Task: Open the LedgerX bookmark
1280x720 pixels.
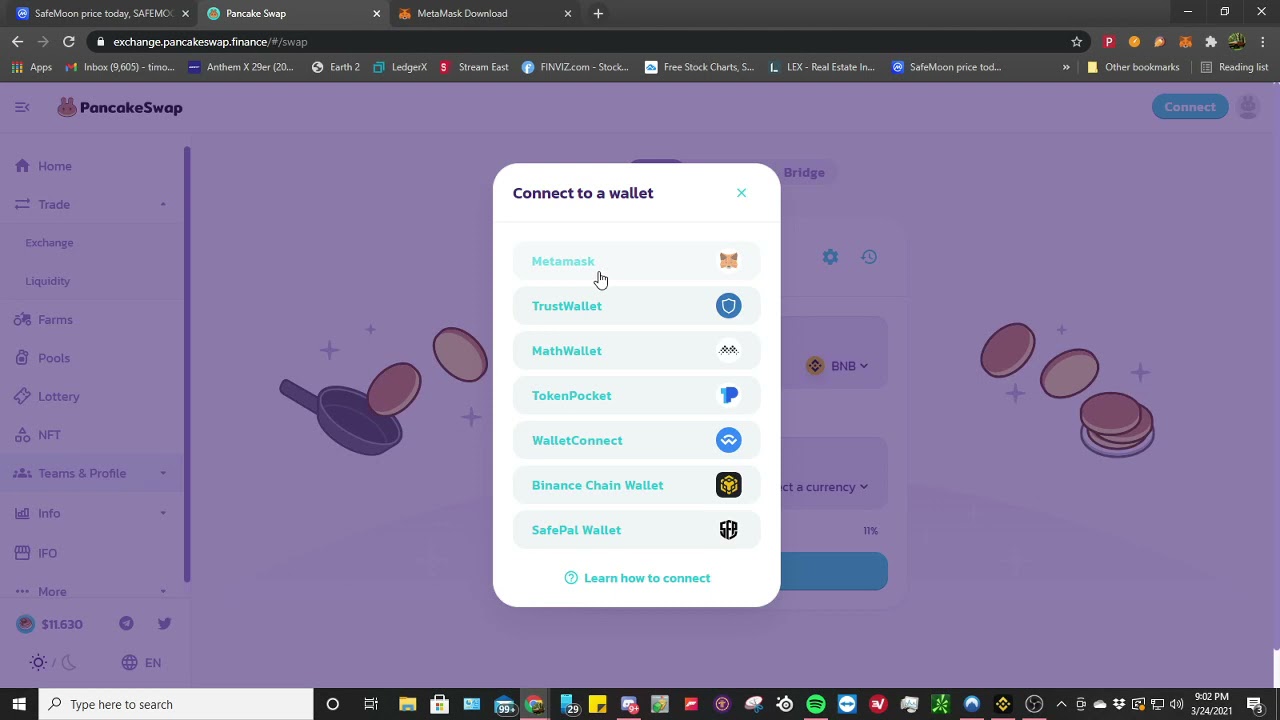Action: coord(399,67)
